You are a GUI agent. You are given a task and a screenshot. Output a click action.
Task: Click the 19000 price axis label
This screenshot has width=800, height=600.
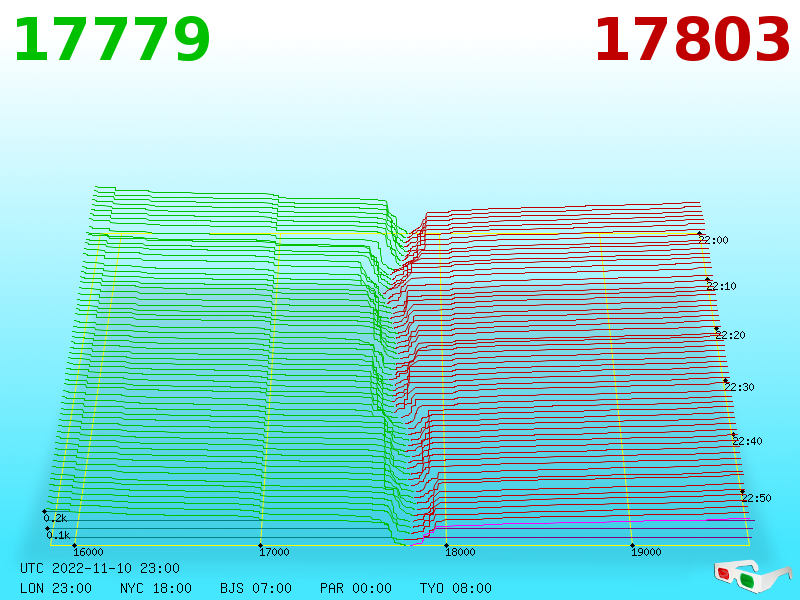[x=646, y=552]
